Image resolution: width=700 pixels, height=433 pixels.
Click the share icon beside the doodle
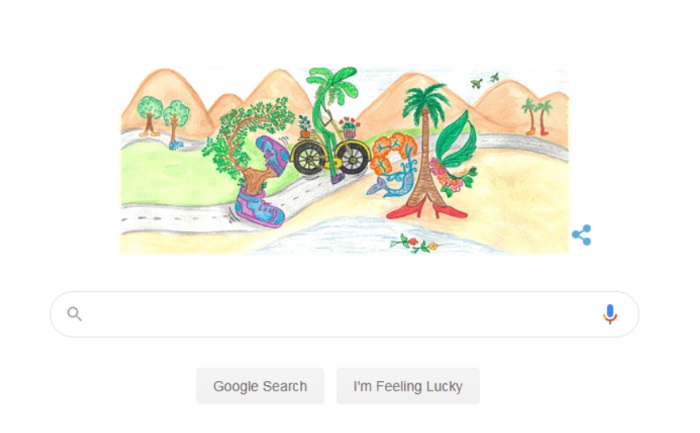pos(582,235)
